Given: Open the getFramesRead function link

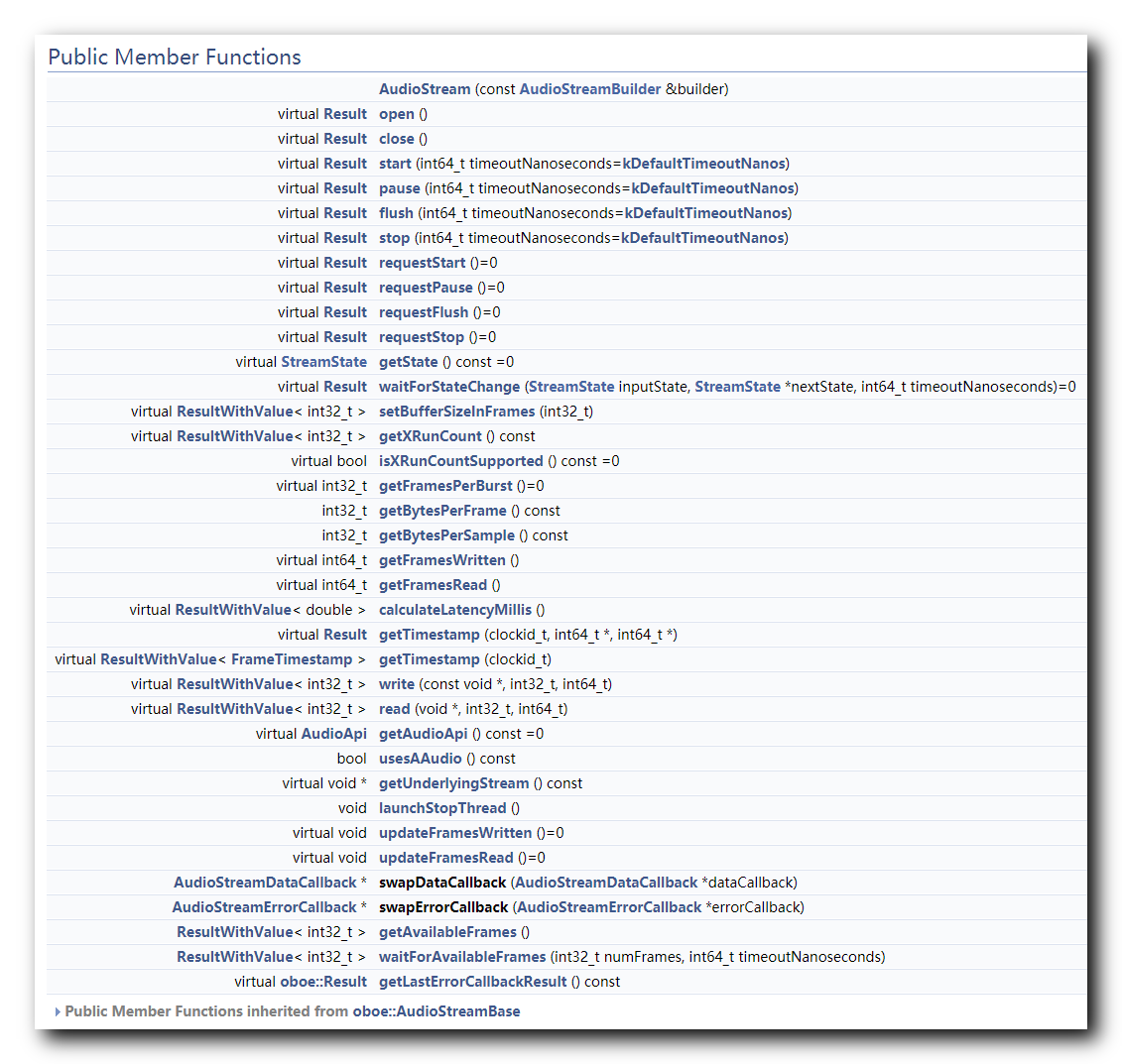Looking at the screenshot, I should pos(433,585).
